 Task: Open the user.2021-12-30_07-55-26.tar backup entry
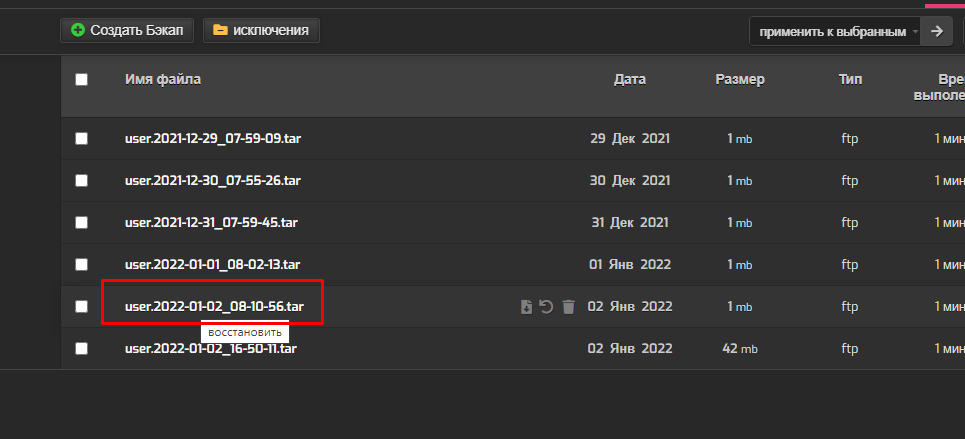pos(213,180)
